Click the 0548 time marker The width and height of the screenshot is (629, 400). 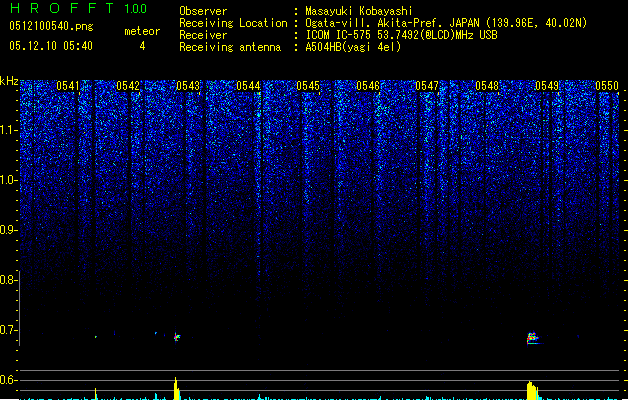tap(487, 86)
